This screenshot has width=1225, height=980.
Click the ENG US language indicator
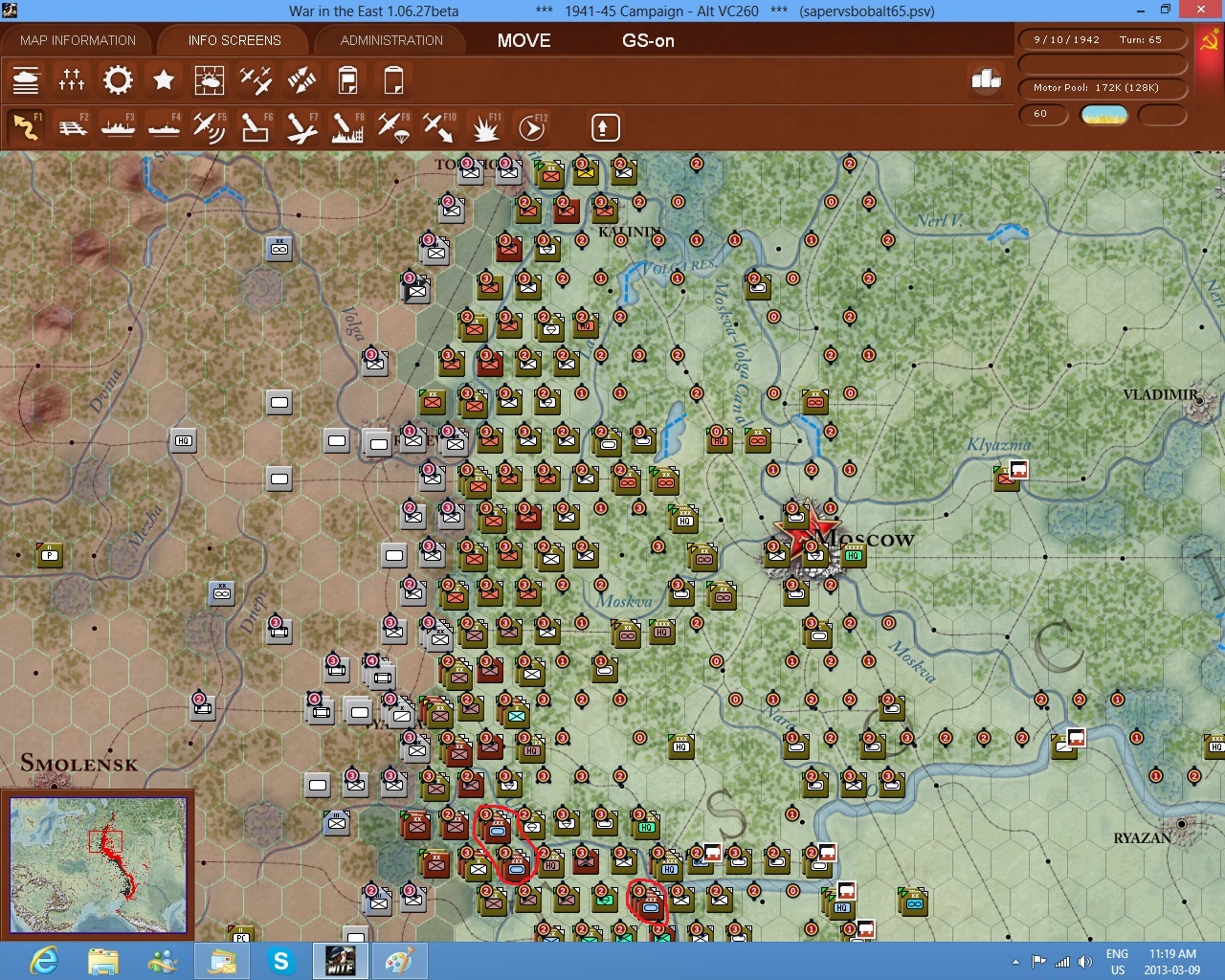click(1117, 962)
